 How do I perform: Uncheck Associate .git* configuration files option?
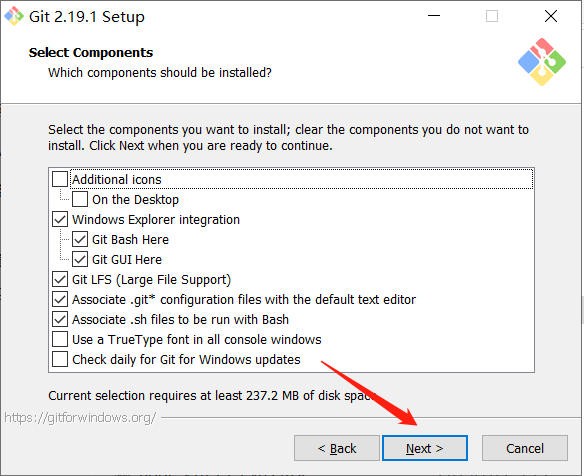point(60,299)
